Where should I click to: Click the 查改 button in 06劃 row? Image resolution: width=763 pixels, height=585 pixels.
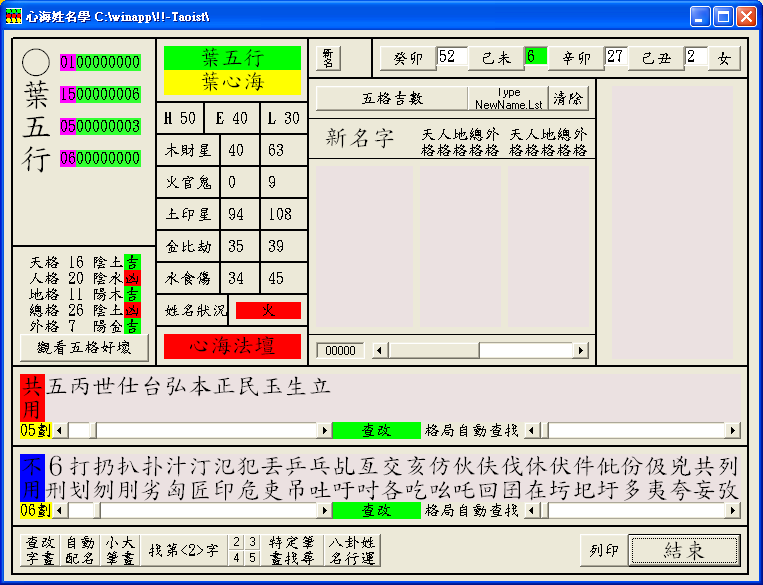click(377, 510)
